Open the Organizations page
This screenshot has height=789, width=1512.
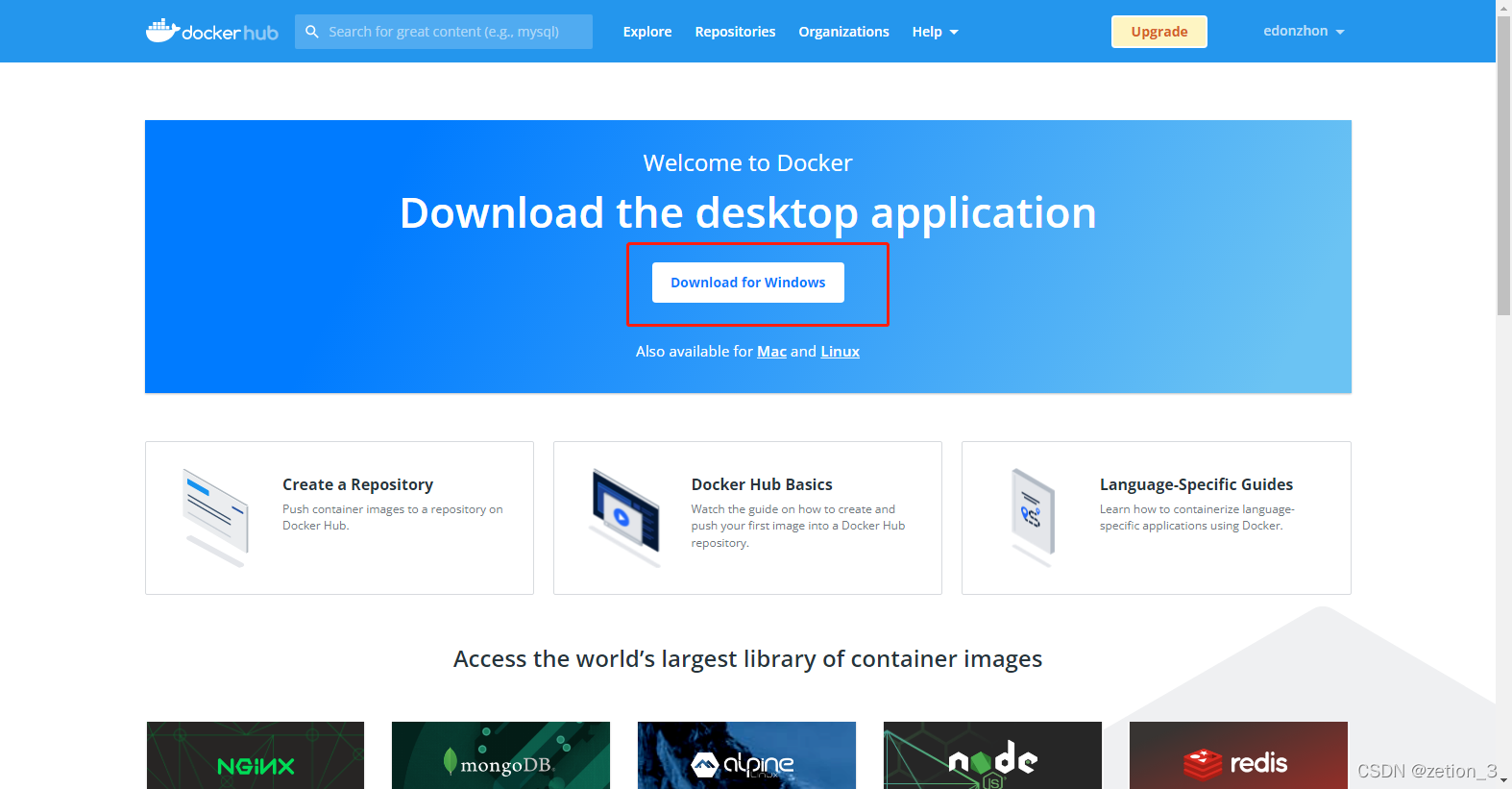click(x=843, y=32)
